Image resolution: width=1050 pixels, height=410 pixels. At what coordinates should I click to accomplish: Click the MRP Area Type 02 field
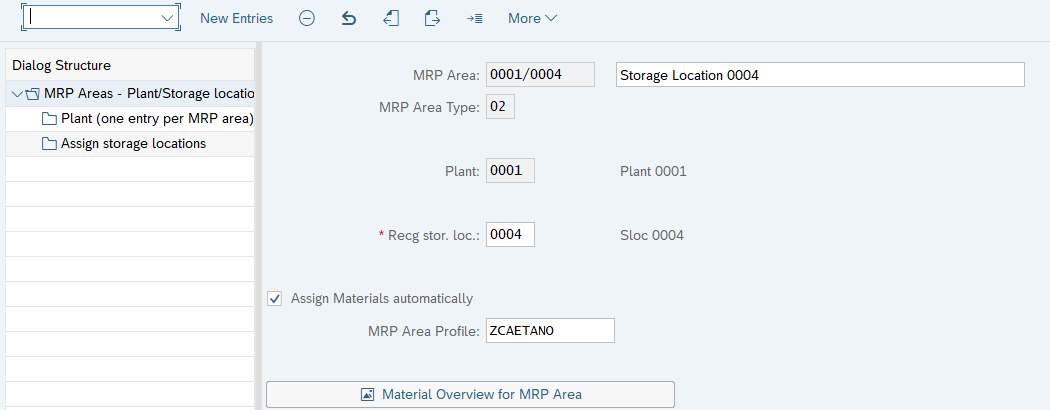point(500,107)
